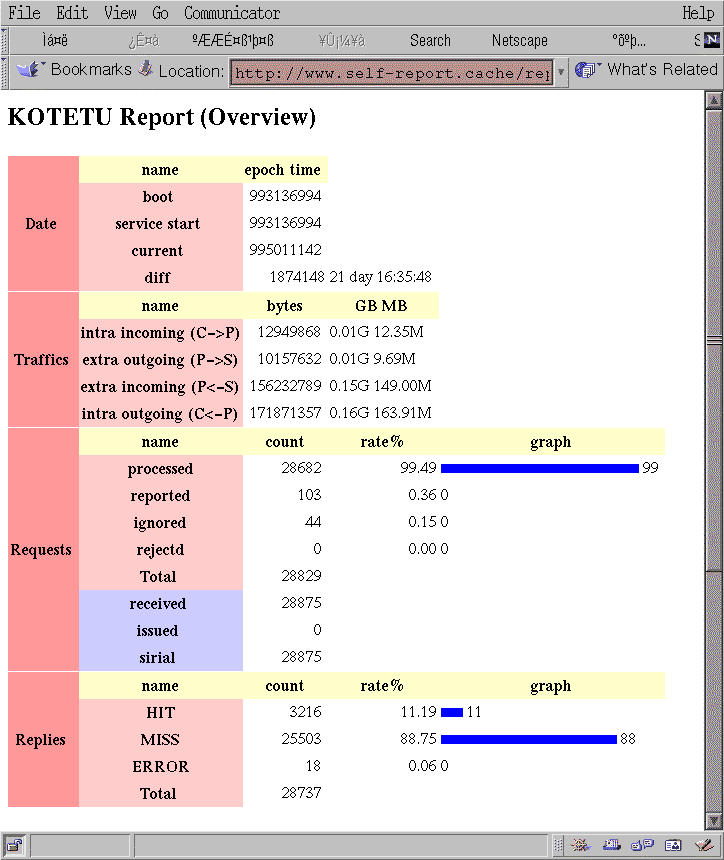
Task: Open the View menu
Action: tap(120, 13)
